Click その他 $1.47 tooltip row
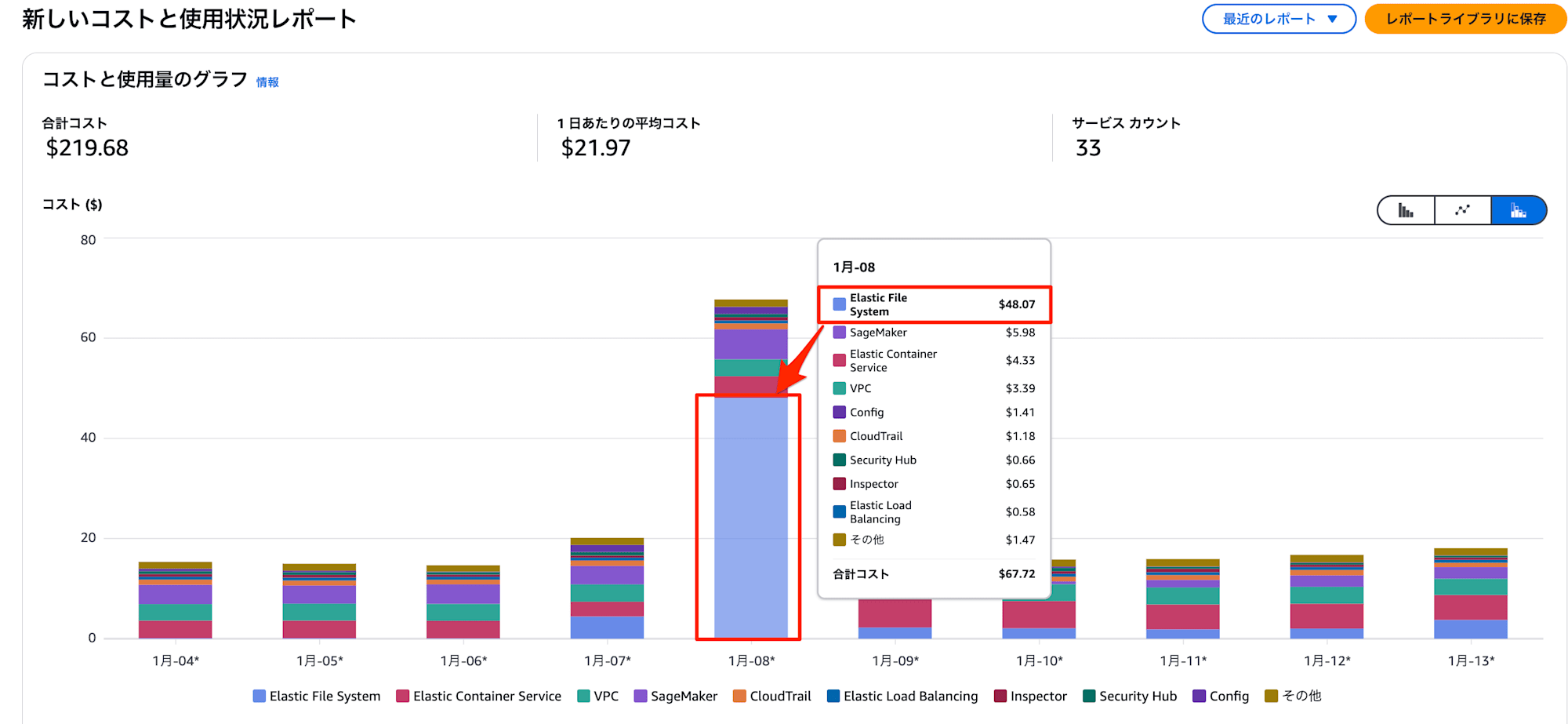 (x=934, y=540)
